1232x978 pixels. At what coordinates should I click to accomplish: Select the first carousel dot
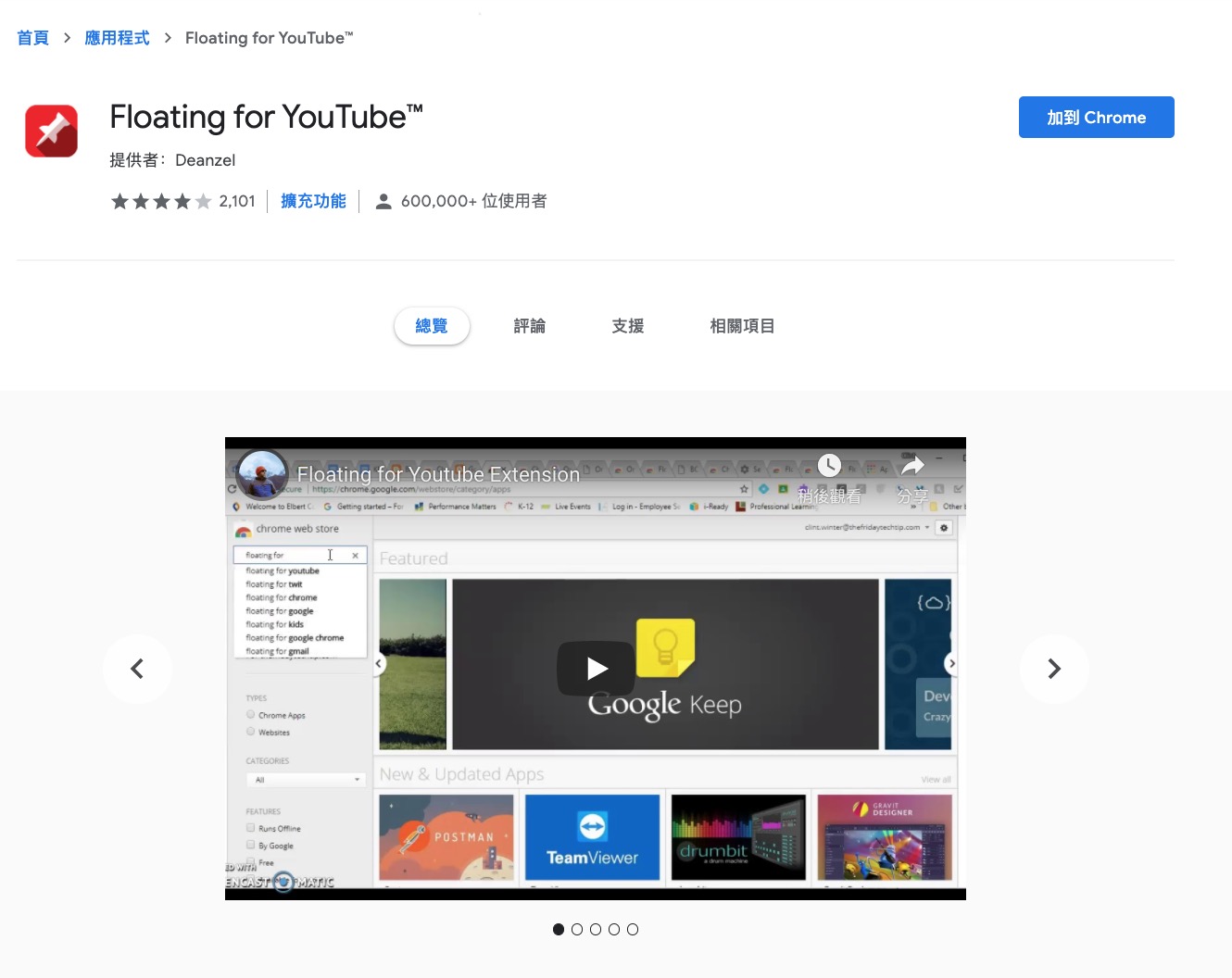point(559,929)
